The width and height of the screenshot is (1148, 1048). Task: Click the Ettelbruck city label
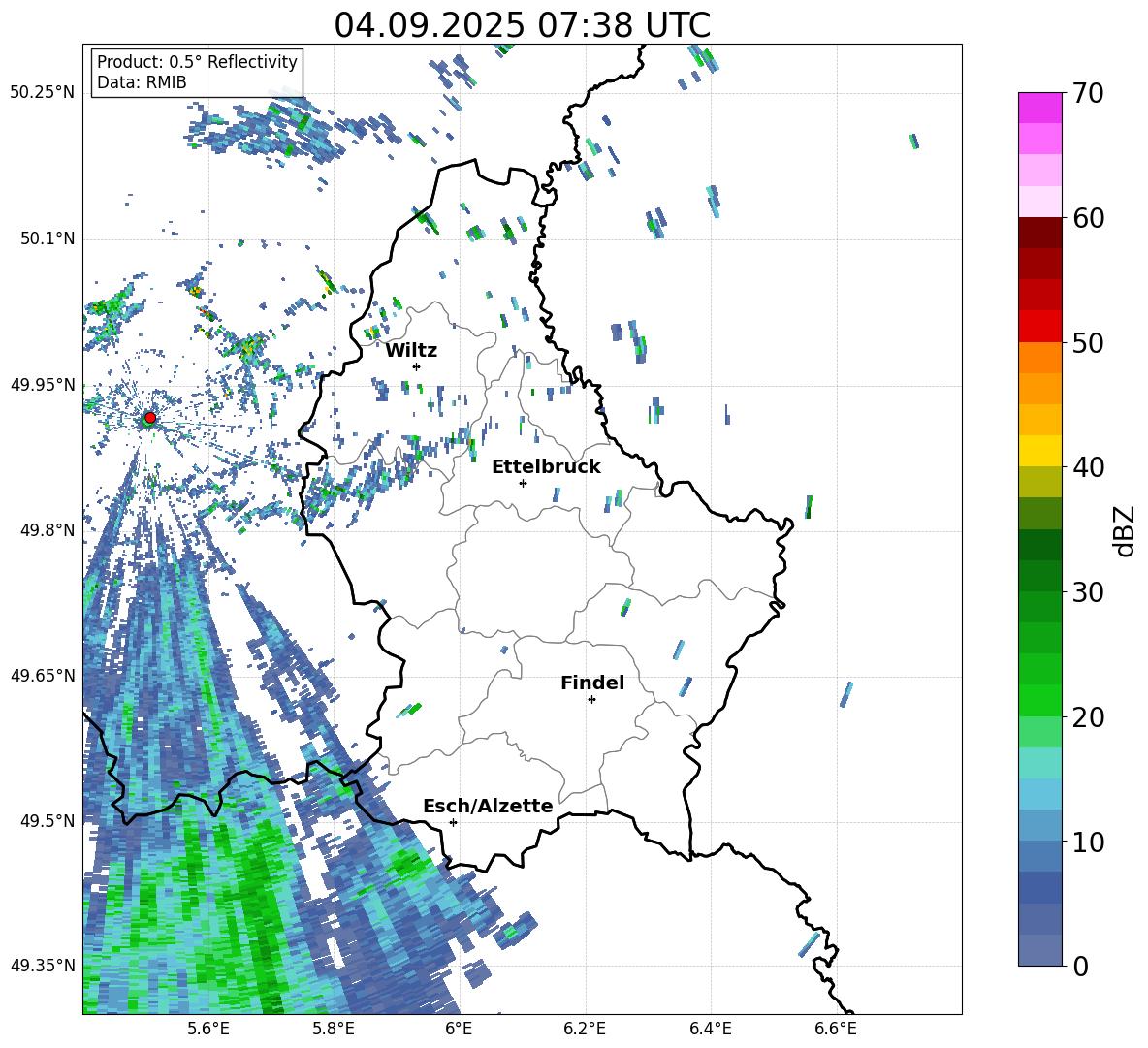tap(546, 467)
